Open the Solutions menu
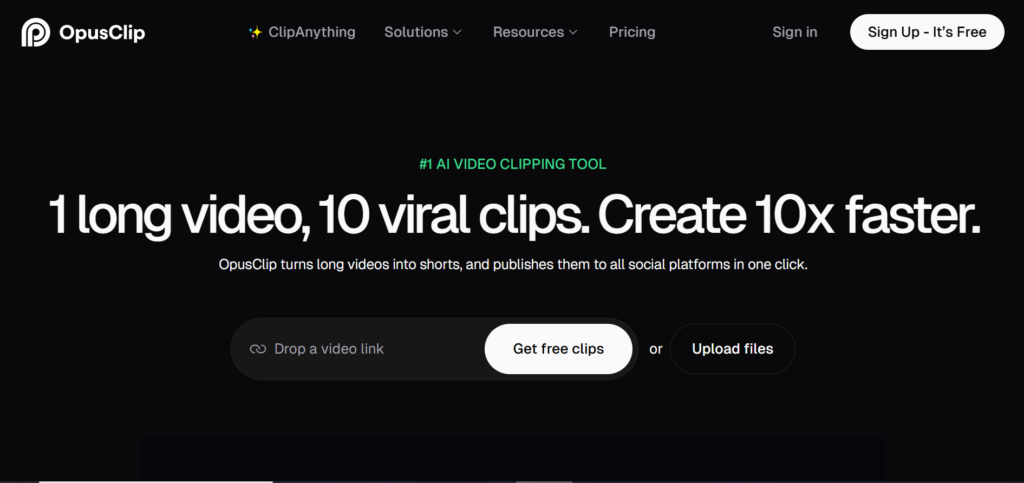Image resolution: width=1024 pixels, height=483 pixels. coord(423,32)
